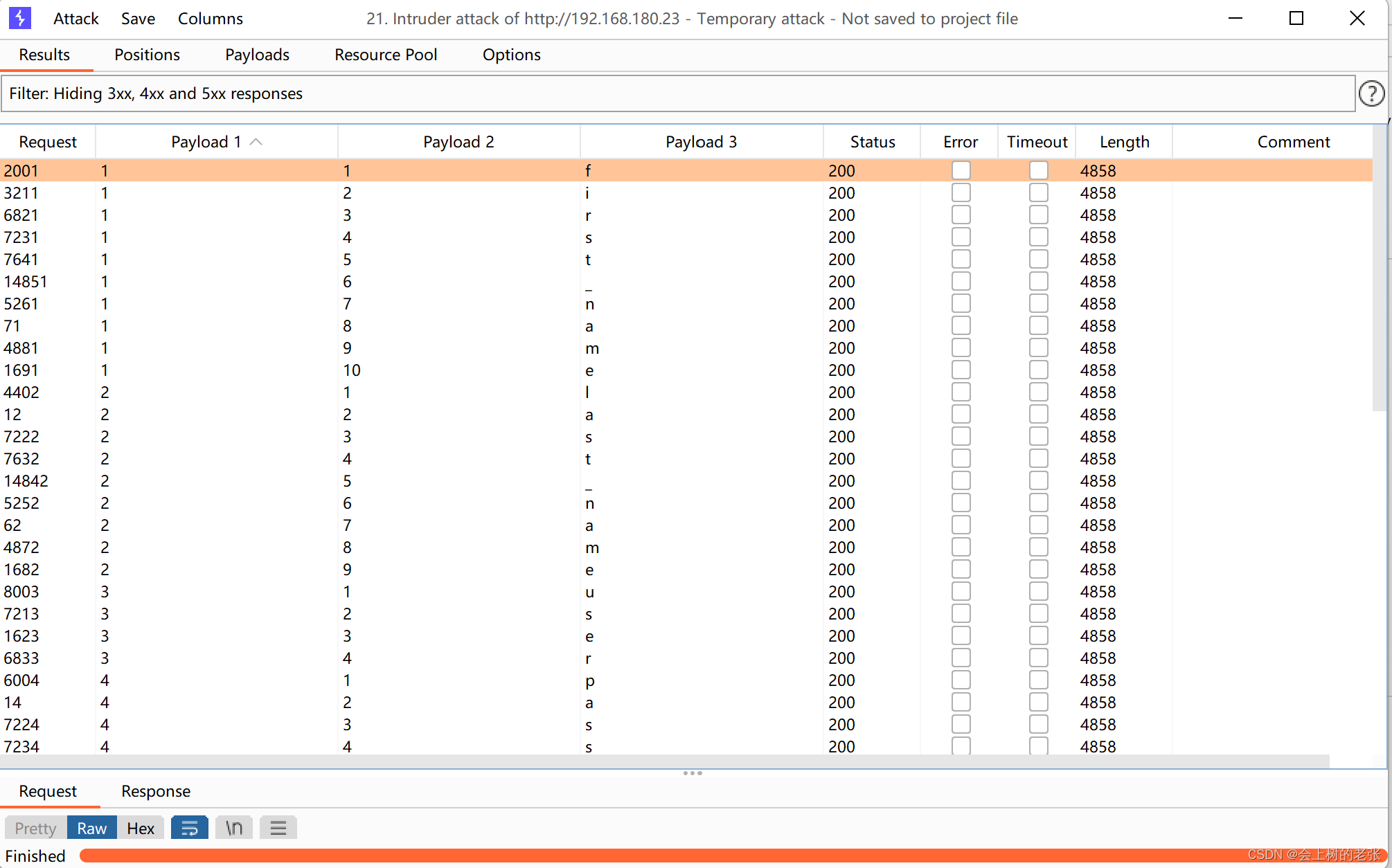
Task: Select request 71 row
Action: pos(686,325)
